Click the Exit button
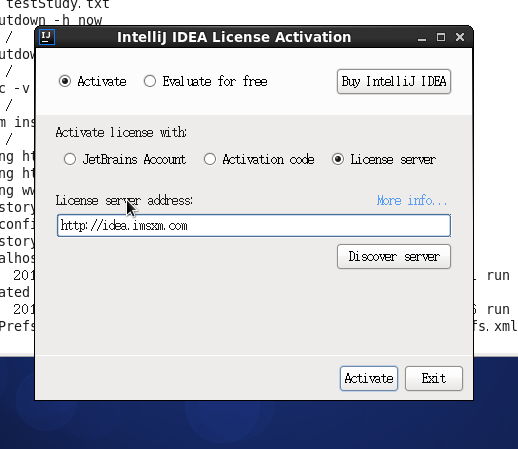 [x=434, y=379]
